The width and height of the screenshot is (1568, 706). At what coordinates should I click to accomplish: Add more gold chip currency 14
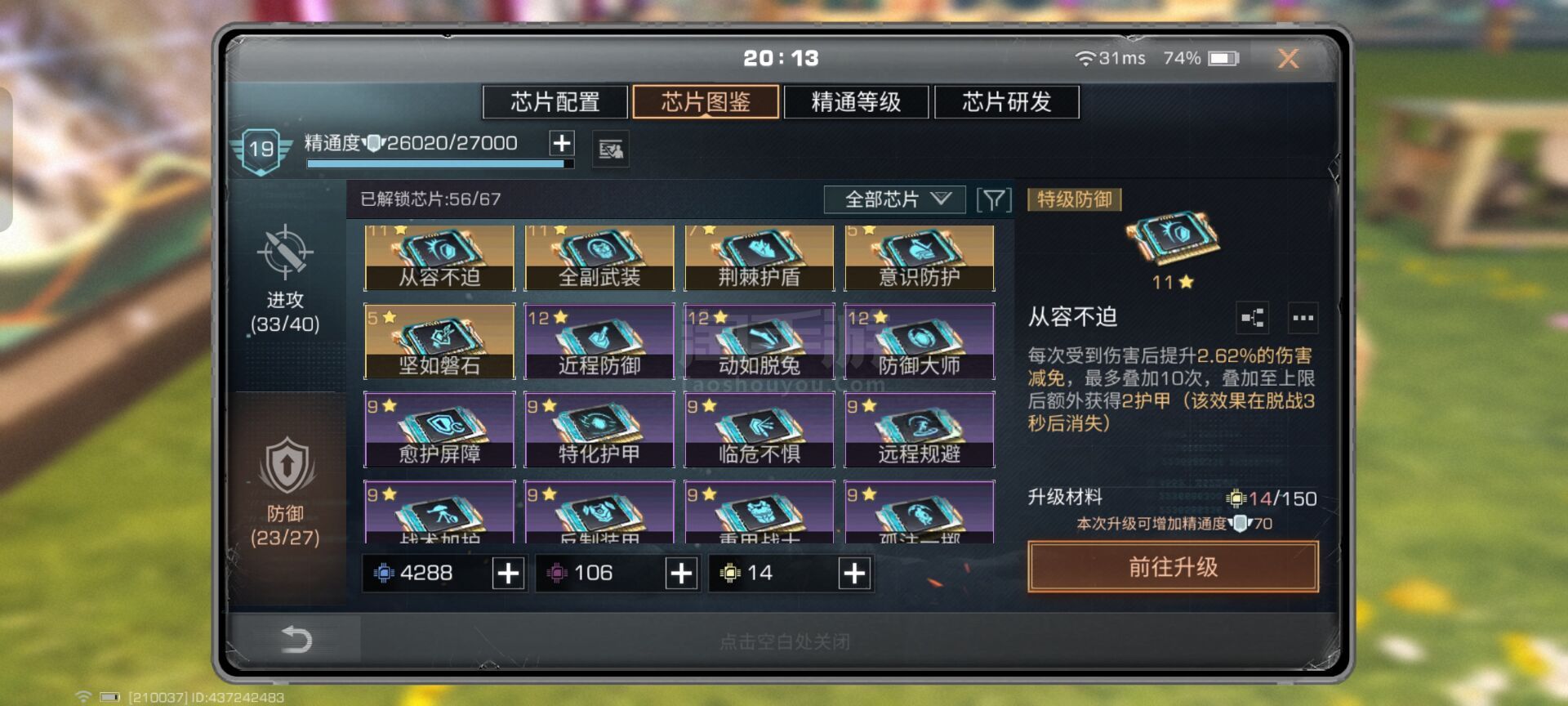[854, 574]
